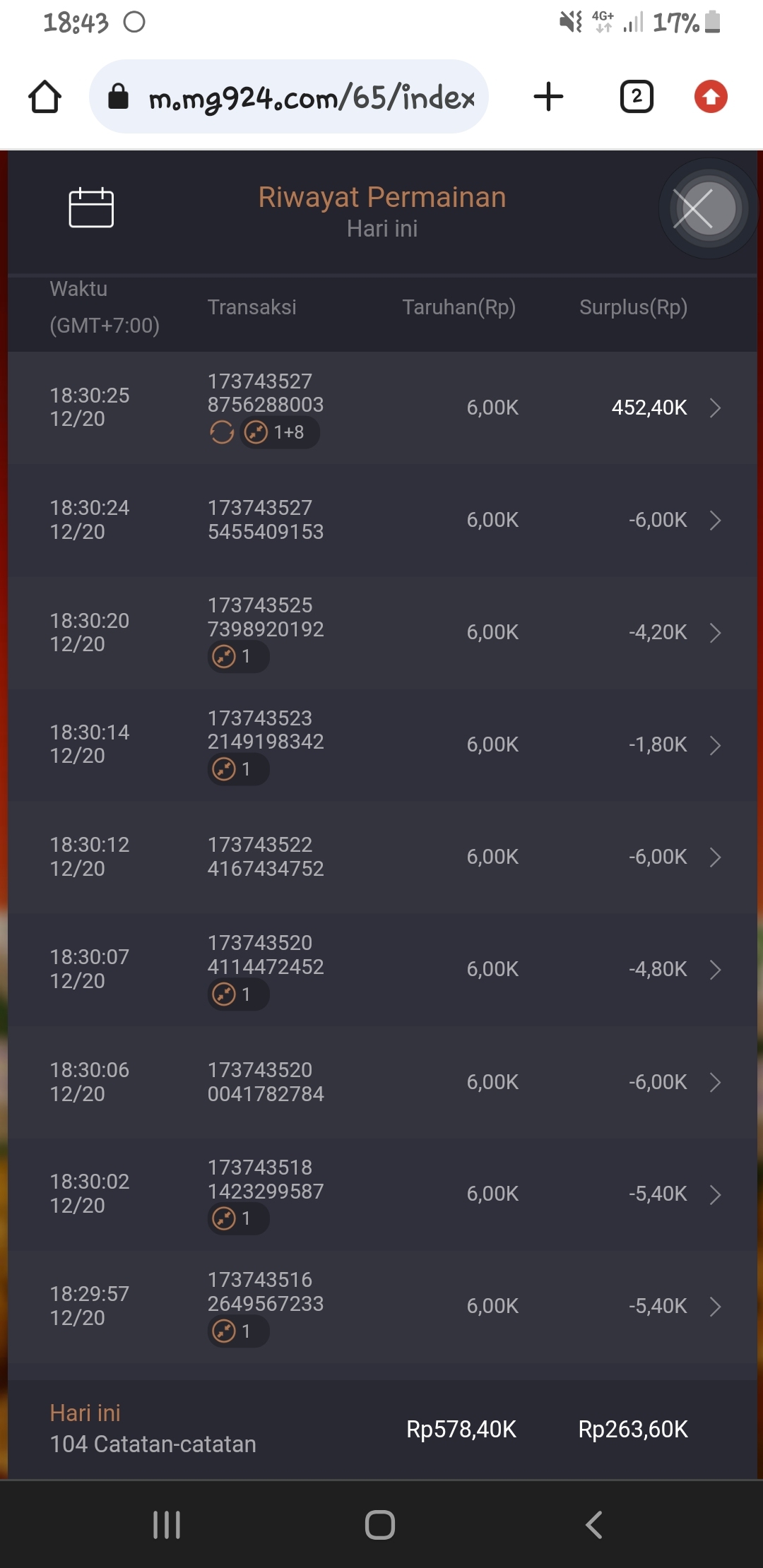
Task: Open the calendar date filter icon
Action: (x=91, y=208)
